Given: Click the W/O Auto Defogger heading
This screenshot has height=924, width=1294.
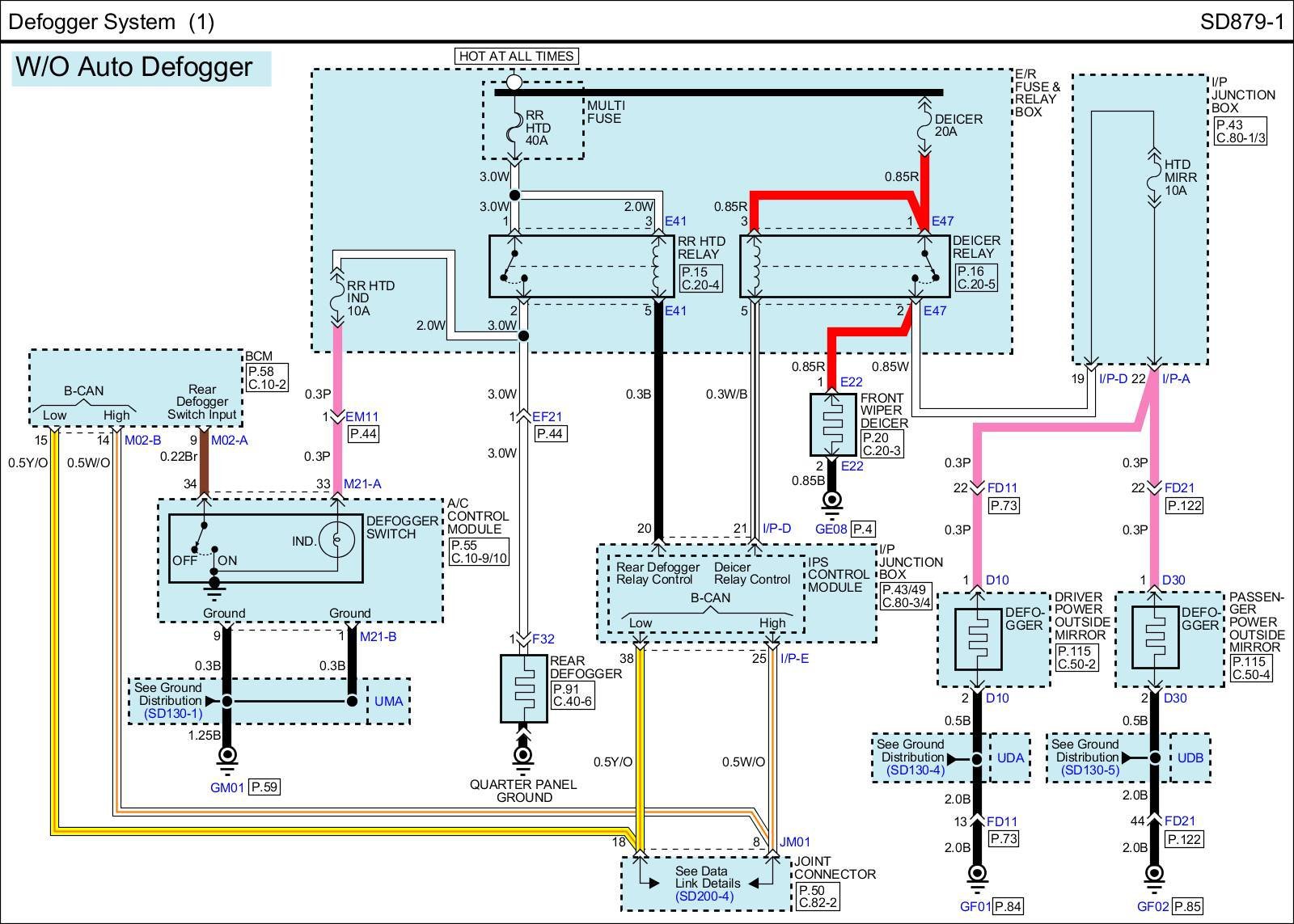Looking at the screenshot, I should [x=135, y=67].
